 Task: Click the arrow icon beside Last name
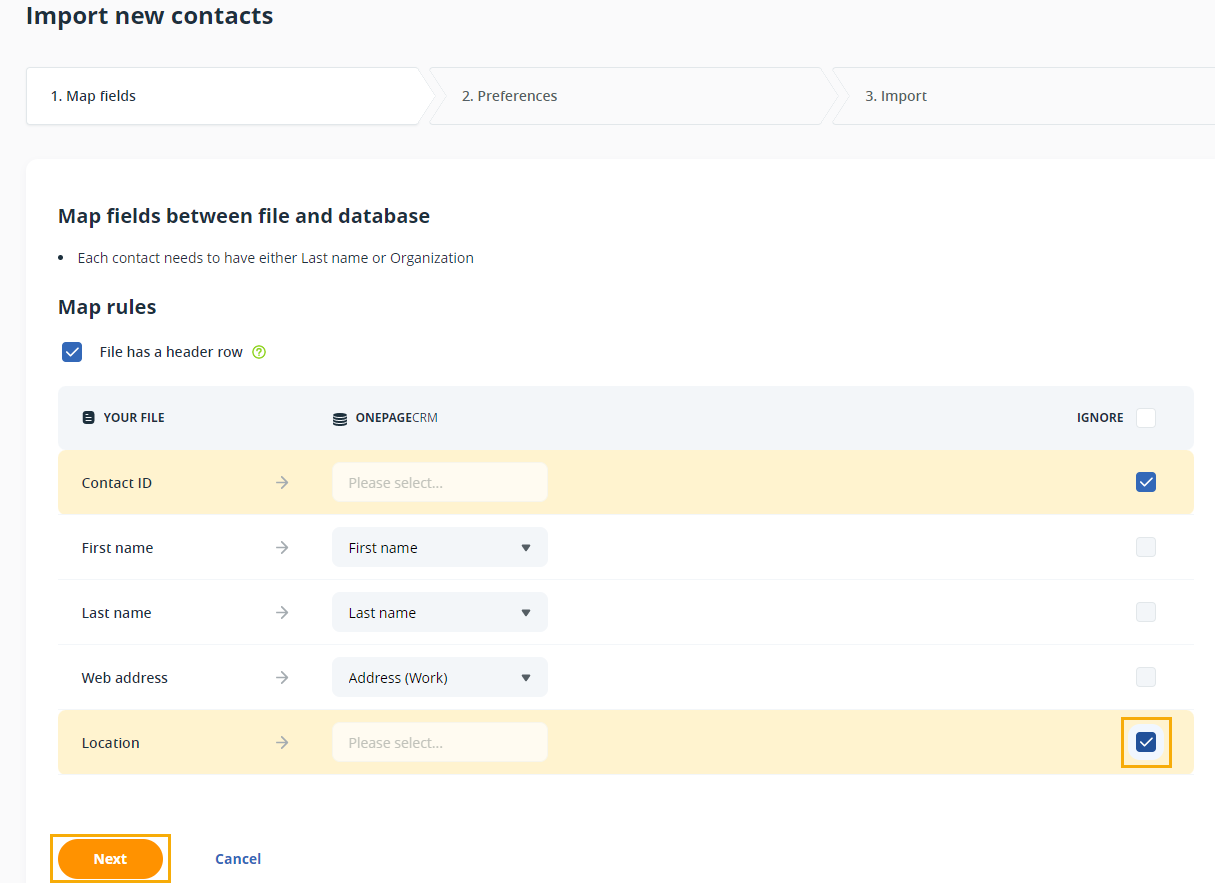(282, 613)
